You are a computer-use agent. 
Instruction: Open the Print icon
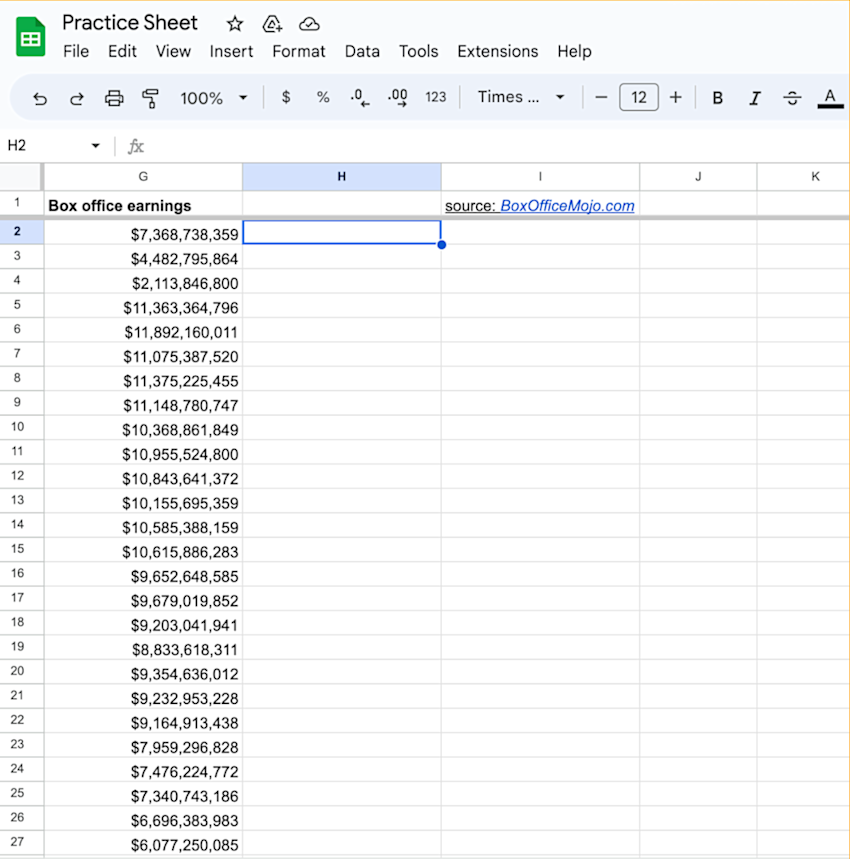114,97
